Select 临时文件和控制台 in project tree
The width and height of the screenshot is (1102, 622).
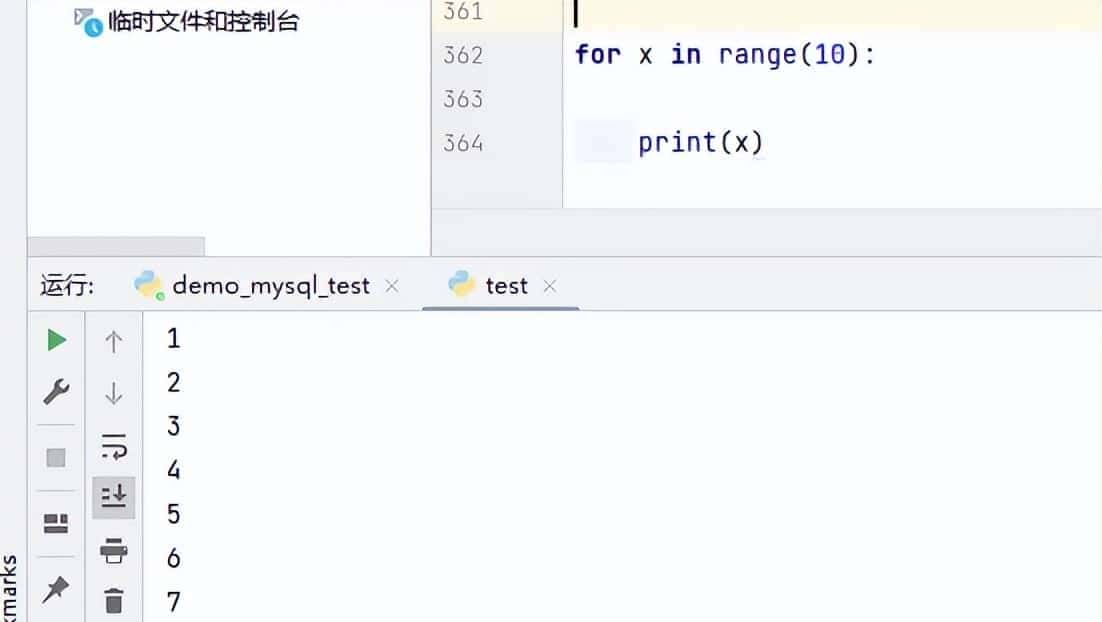click(x=203, y=21)
